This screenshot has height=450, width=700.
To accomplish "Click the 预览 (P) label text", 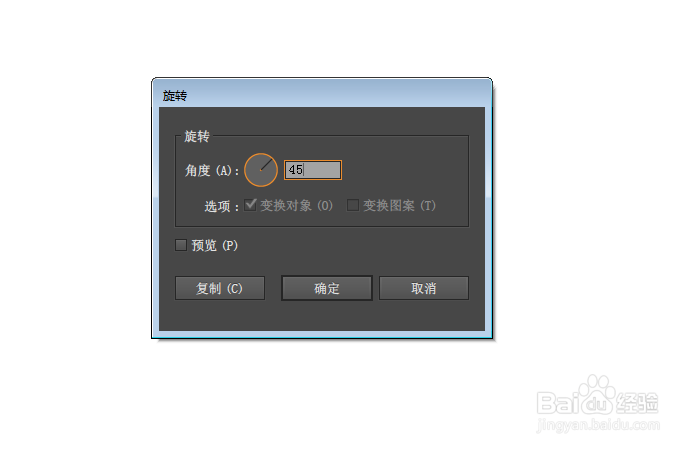I will coord(215,246).
